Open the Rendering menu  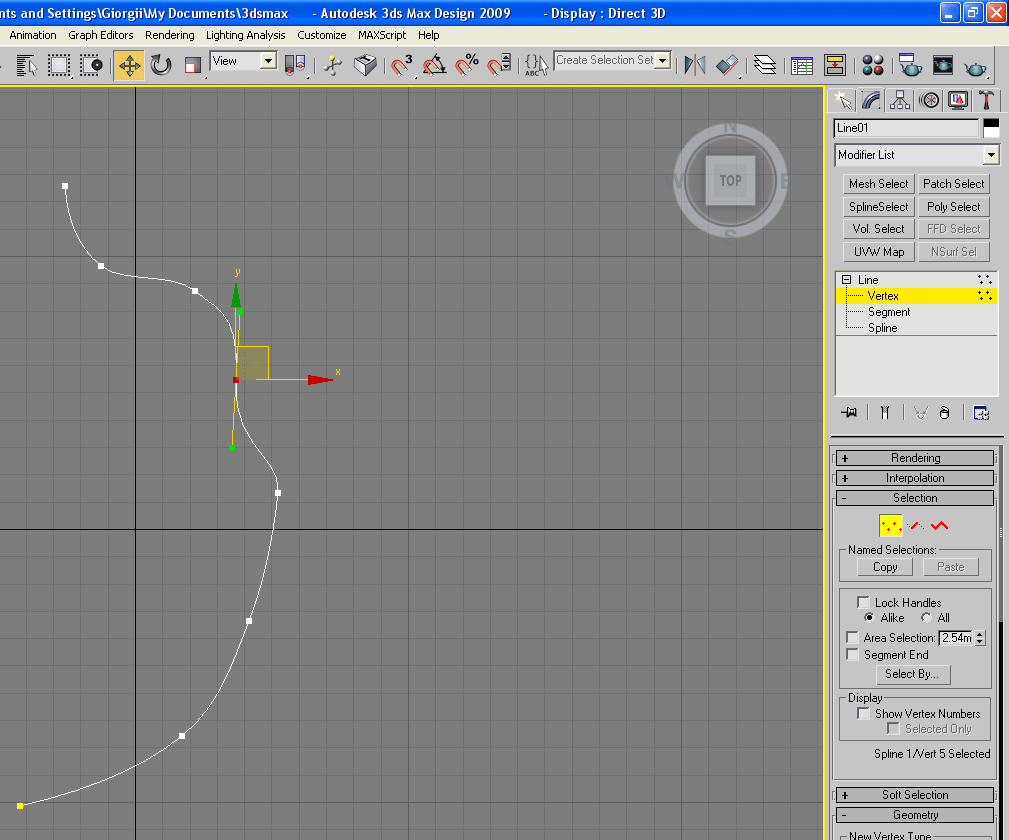(169, 35)
